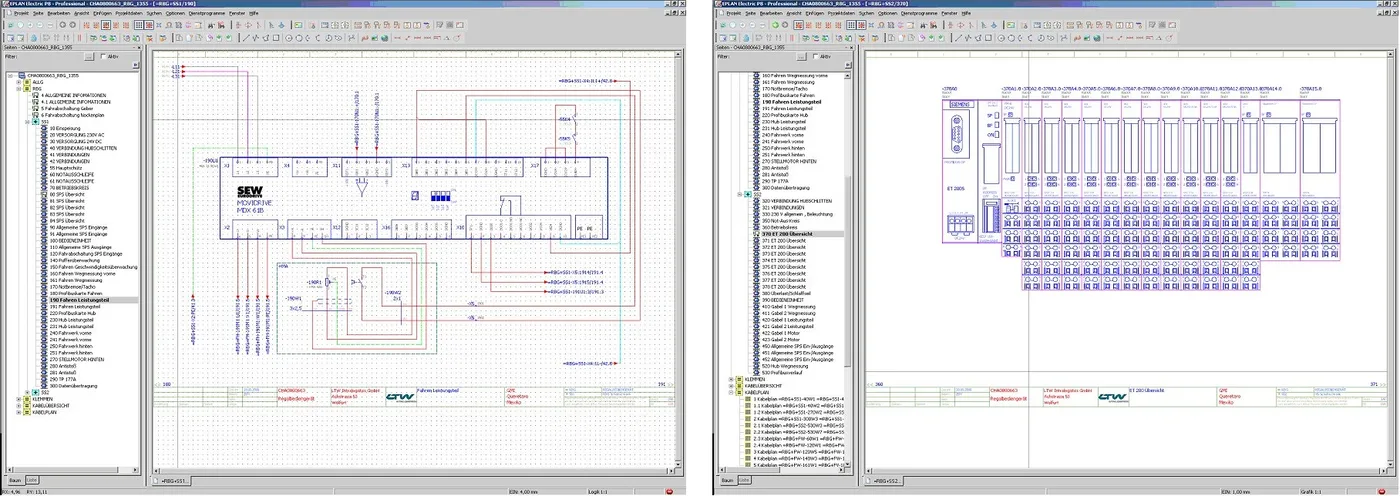This screenshot has width=1400, height=496.
Task: Open the Optionen menu in the right window
Action: pyautogui.click(x=889, y=13)
